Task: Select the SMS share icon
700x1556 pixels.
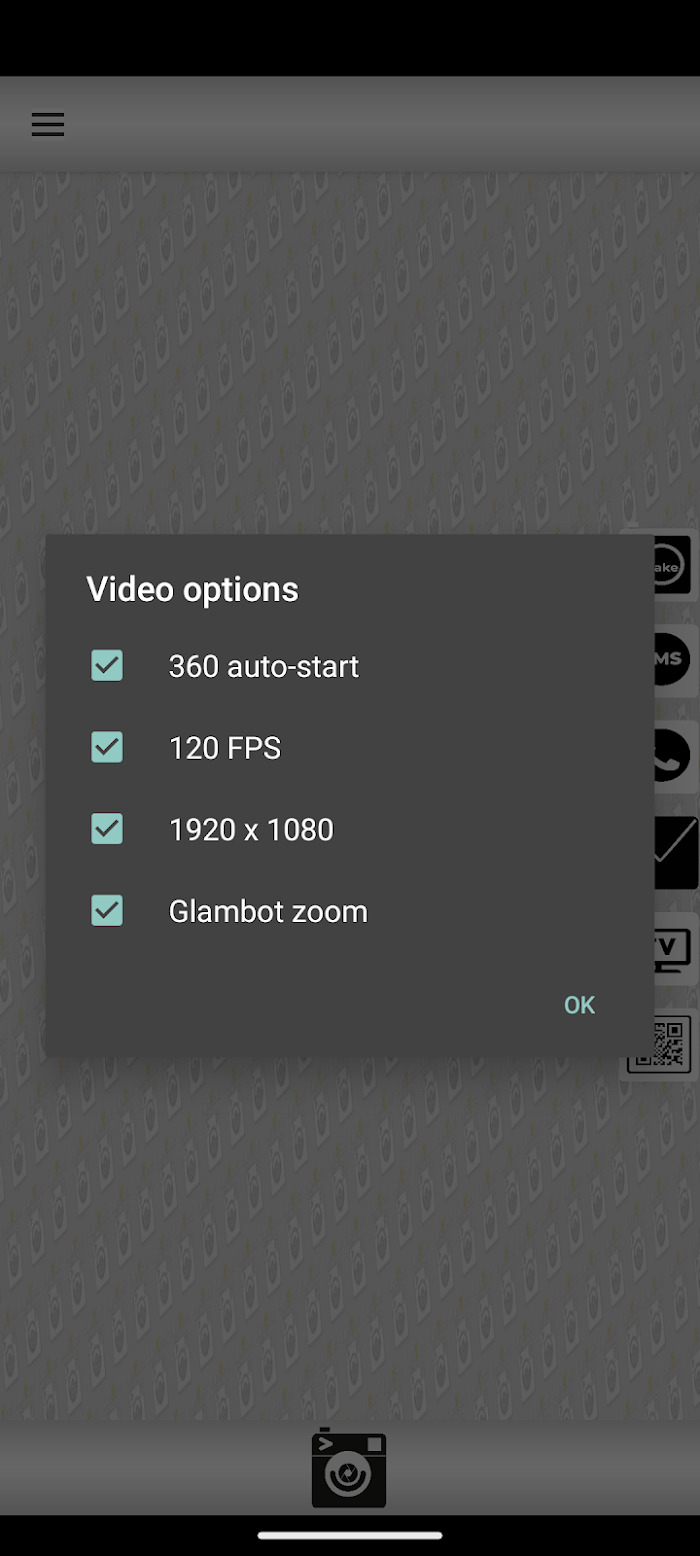Action: pyautogui.click(x=672, y=658)
